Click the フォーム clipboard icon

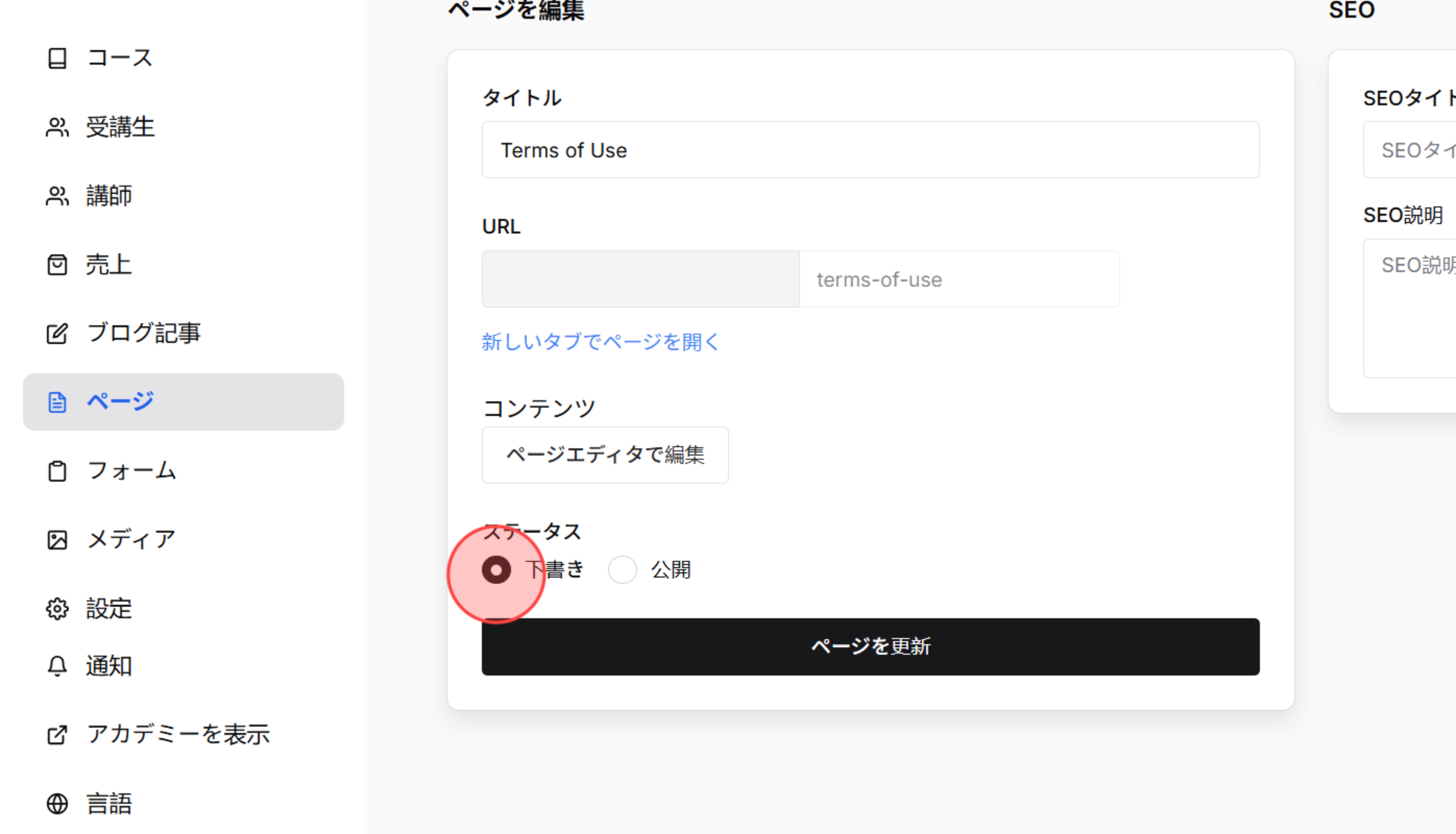(x=57, y=471)
